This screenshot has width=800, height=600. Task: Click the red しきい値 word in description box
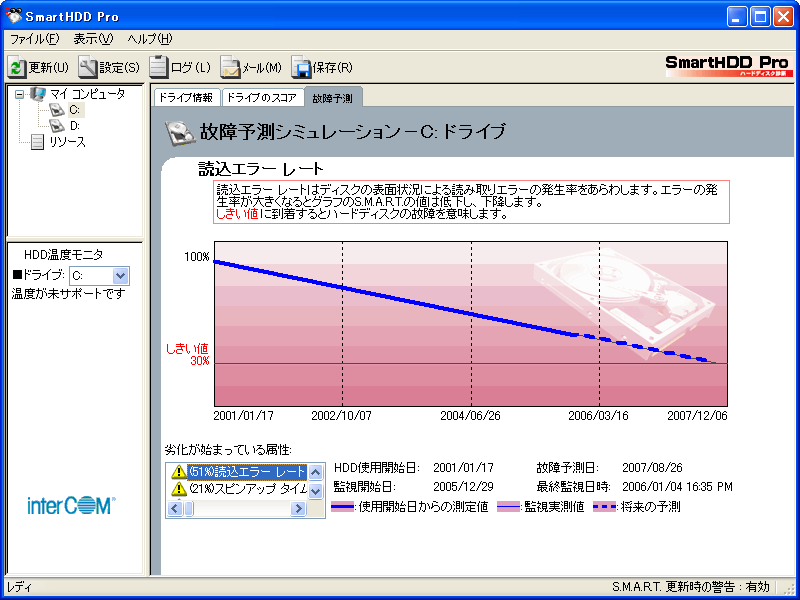(x=237, y=214)
